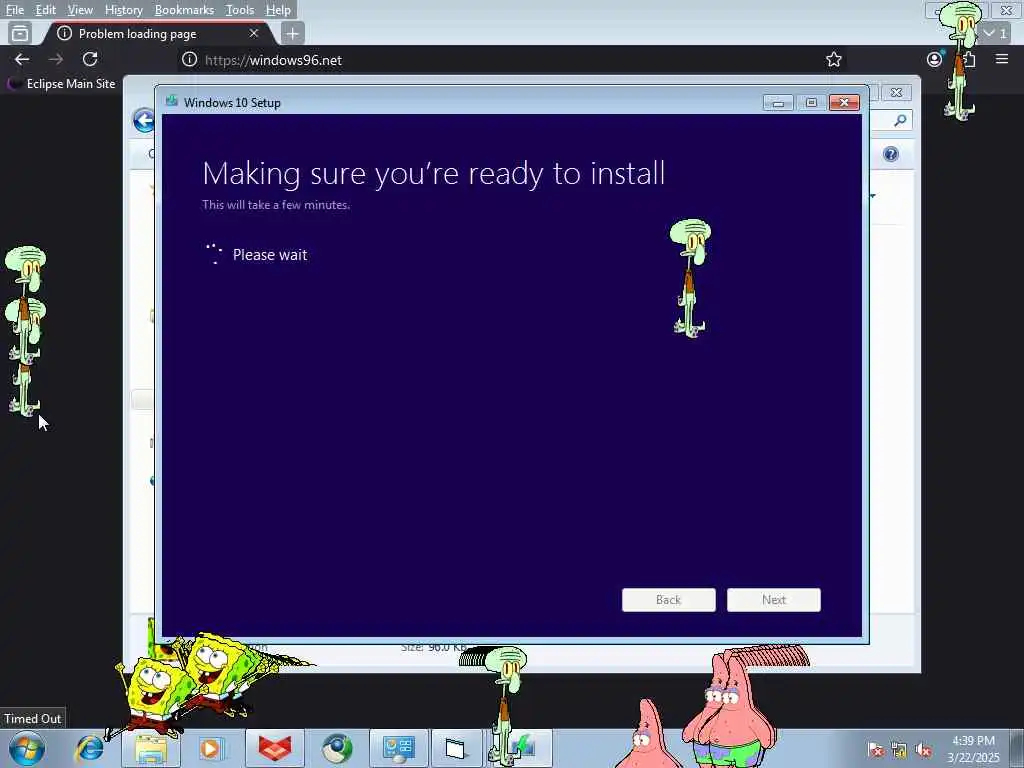Open the Edit menu
This screenshot has height=768, width=1024.
coord(45,10)
